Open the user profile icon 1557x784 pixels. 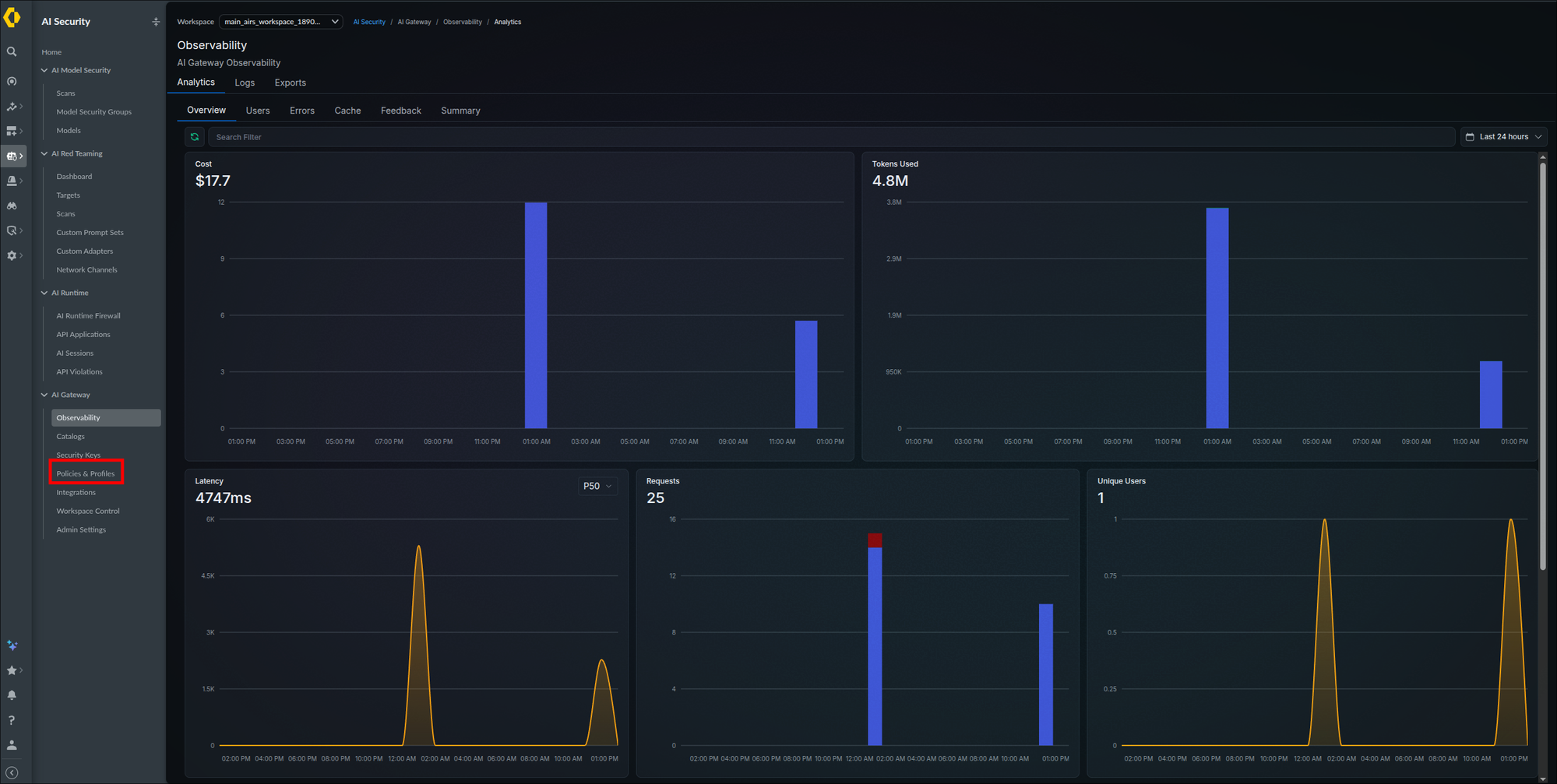pos(12,745)
